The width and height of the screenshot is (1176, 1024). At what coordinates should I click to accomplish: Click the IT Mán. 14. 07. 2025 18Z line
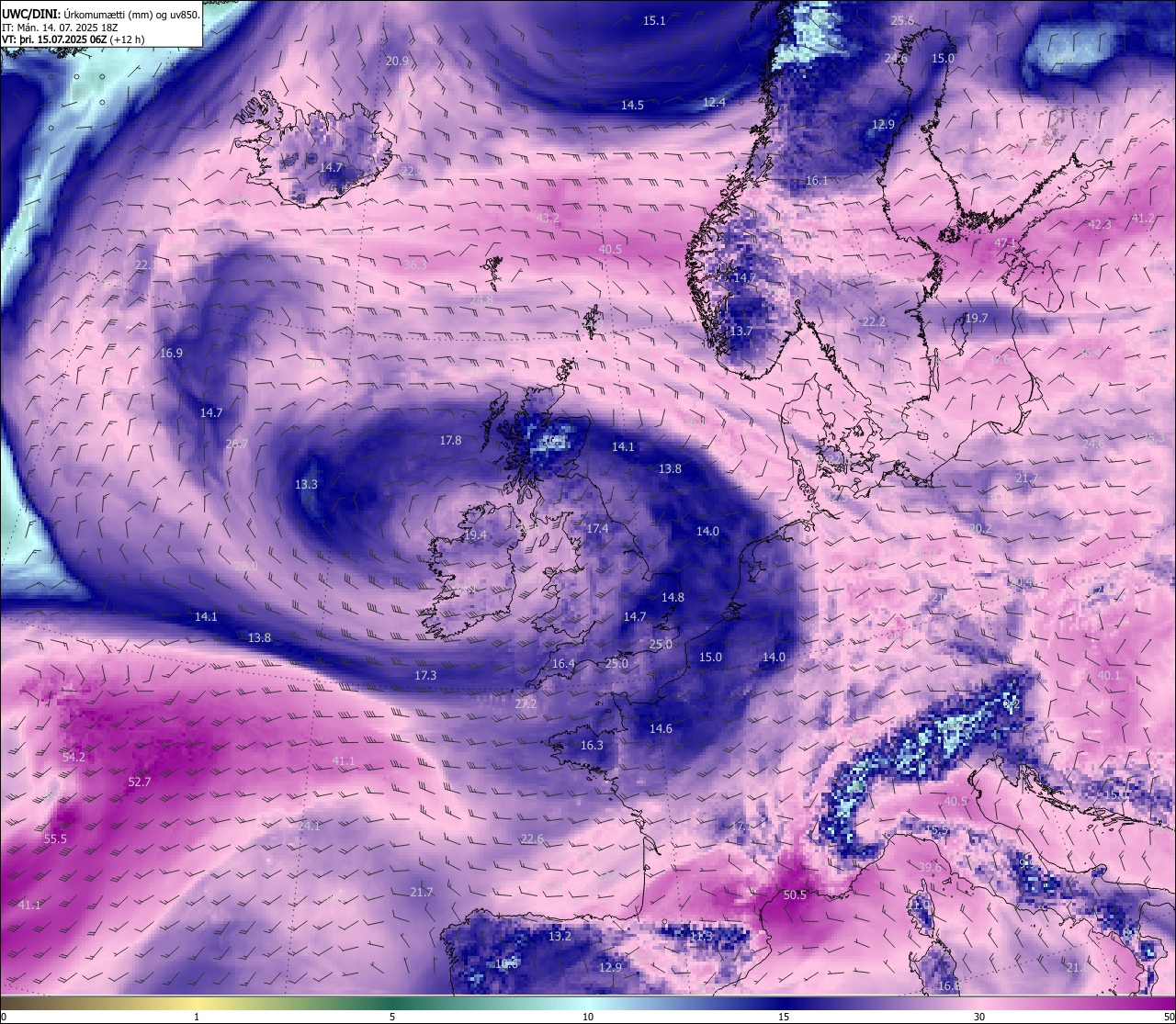[59, 27]
